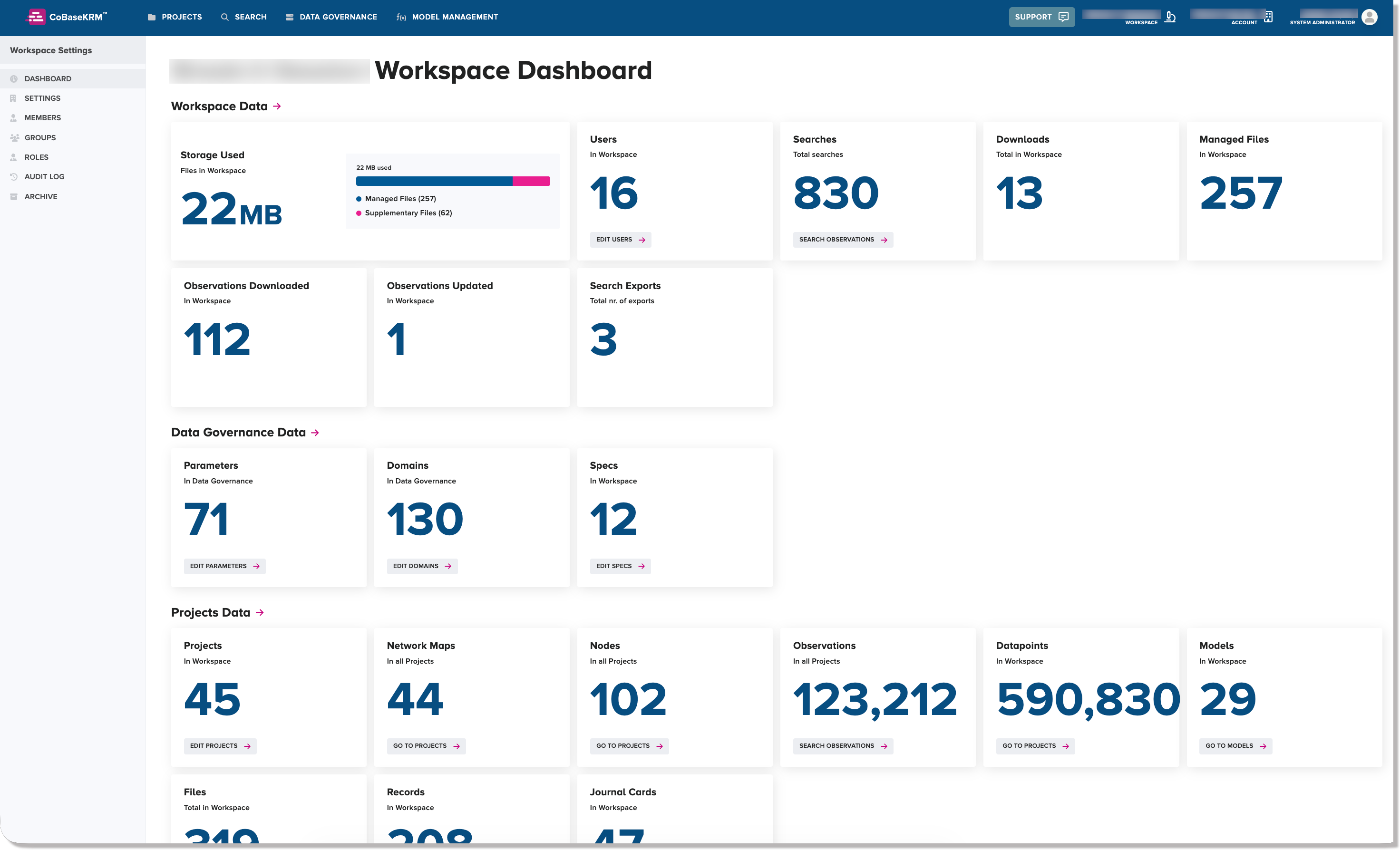Click arrow next to Data Governance Data heading

(x=315, y=433)
